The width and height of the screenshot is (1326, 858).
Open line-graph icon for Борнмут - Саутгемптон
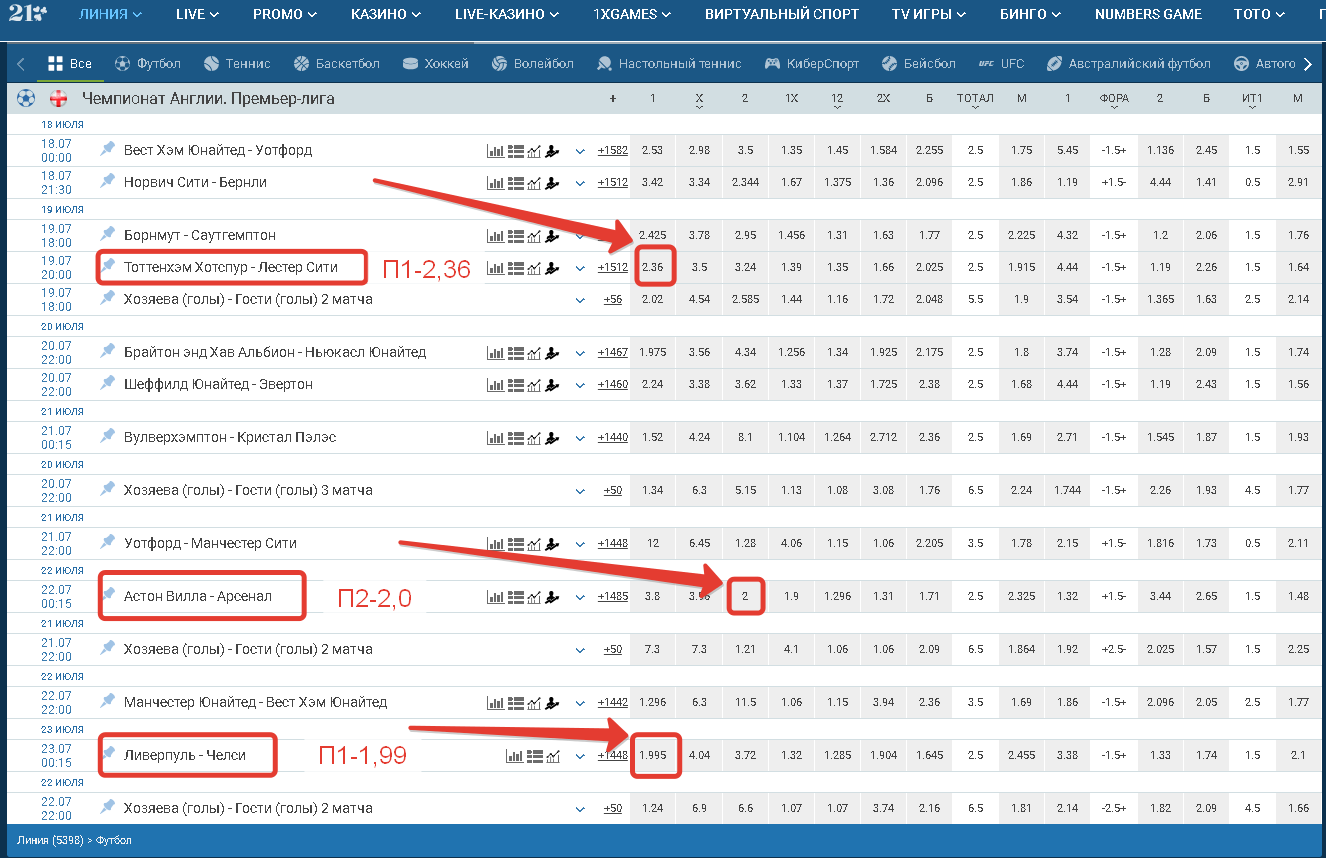point(534,236)
